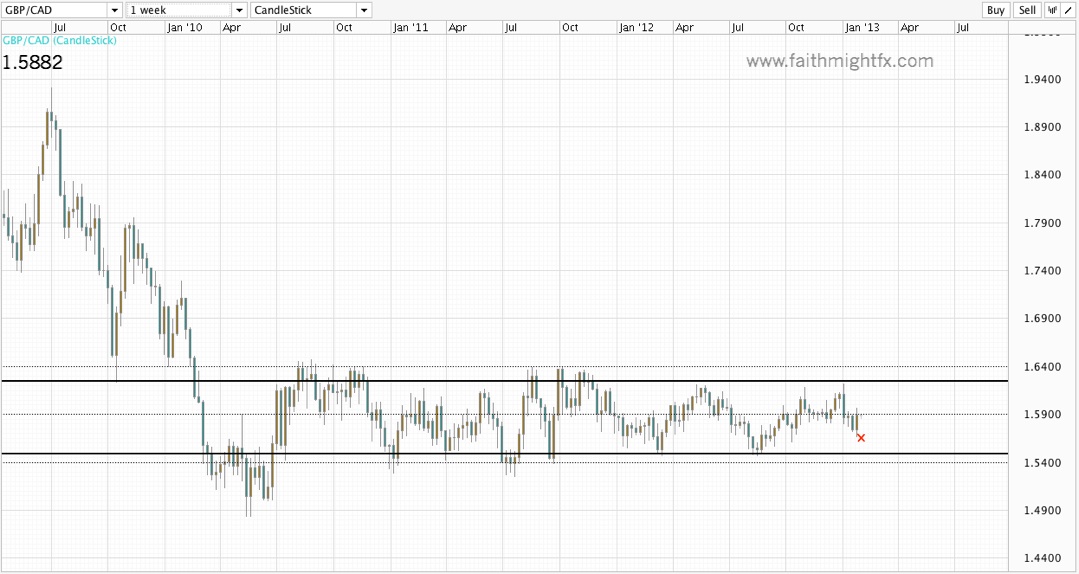Screen dimensions: 1079x574
Task: Click the GBP/CAD symbol combo field
Action: [54, 10]
